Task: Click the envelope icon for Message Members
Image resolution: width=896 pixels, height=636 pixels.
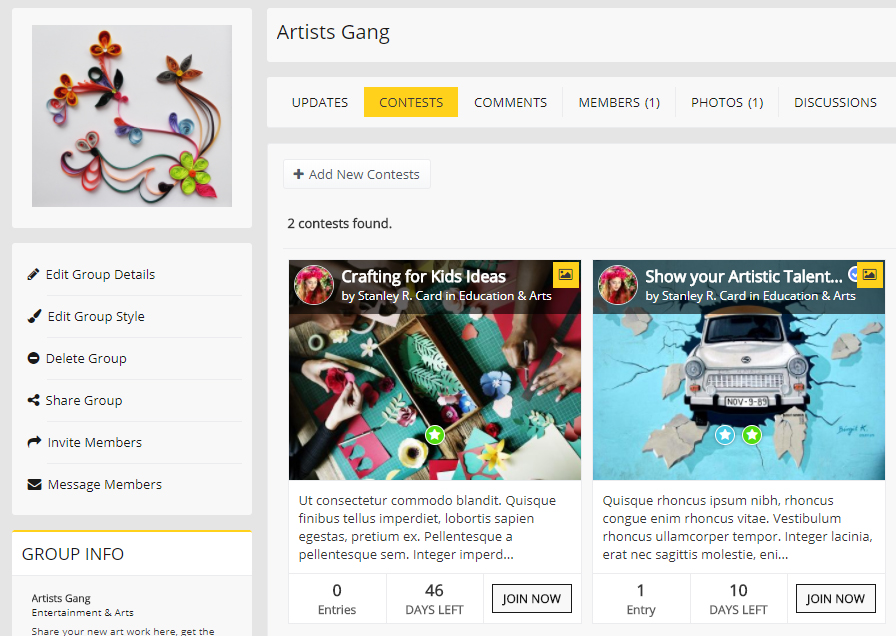Action: (35, 485)
